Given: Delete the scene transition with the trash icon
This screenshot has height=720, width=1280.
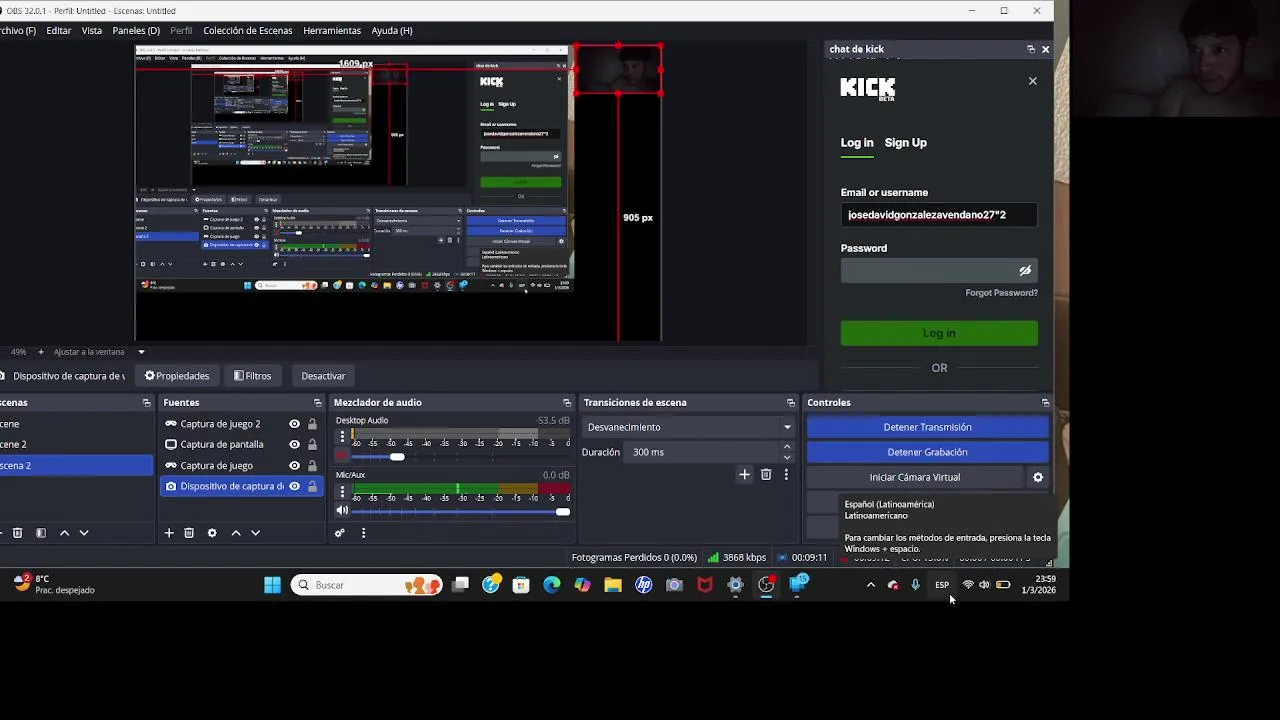Looking at the screenshot, I should [x=766, y=475].
